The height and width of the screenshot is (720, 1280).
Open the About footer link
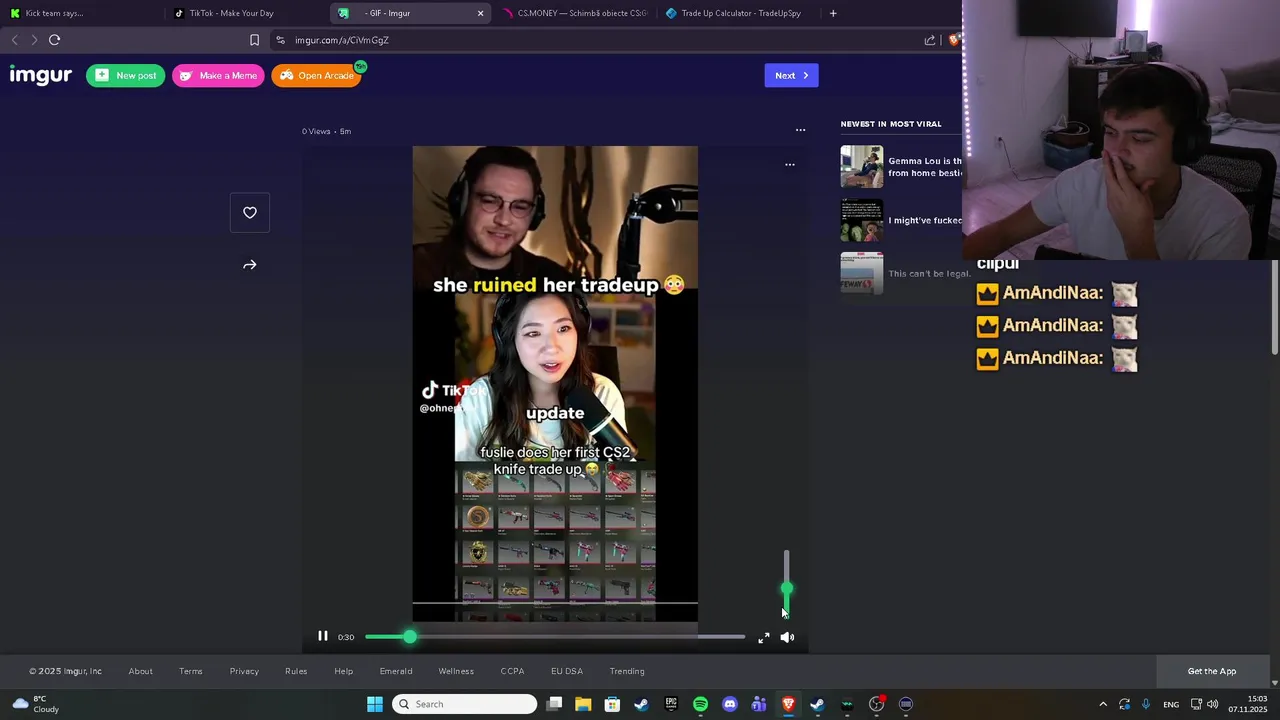140,671
